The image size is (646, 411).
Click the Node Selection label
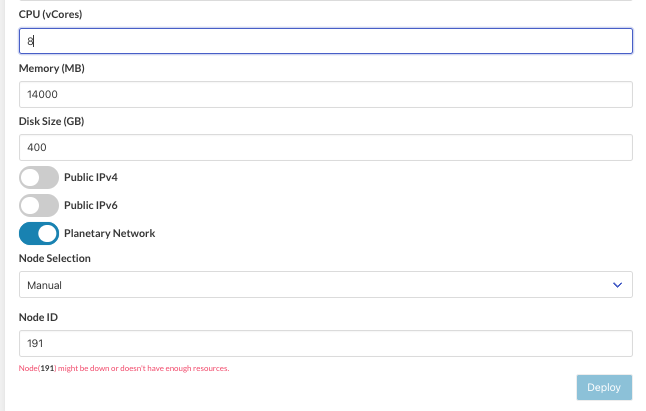pyautogui.click(x=55, y=258)
